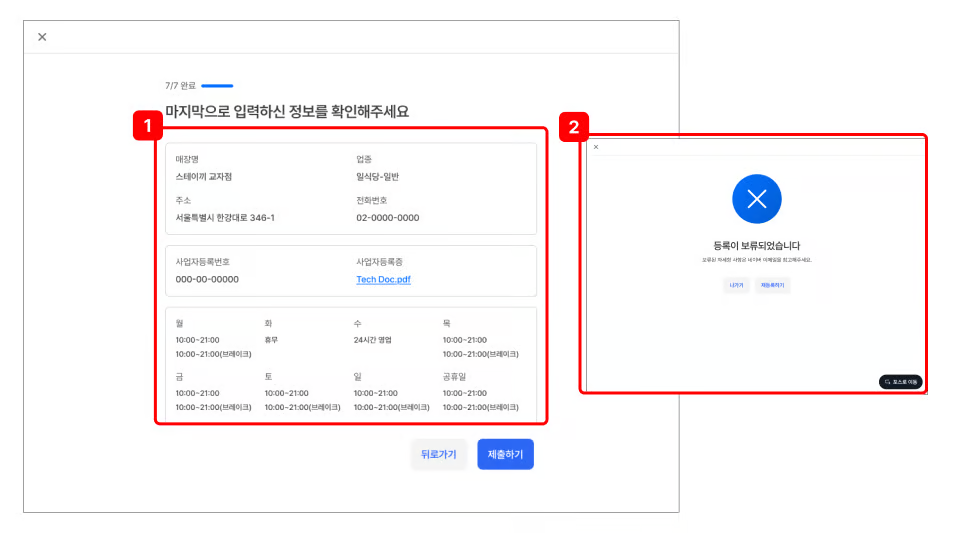Screen dimensions: 958x533
Task: Click the 나가기 exit button
Action: tap(736, 285)
